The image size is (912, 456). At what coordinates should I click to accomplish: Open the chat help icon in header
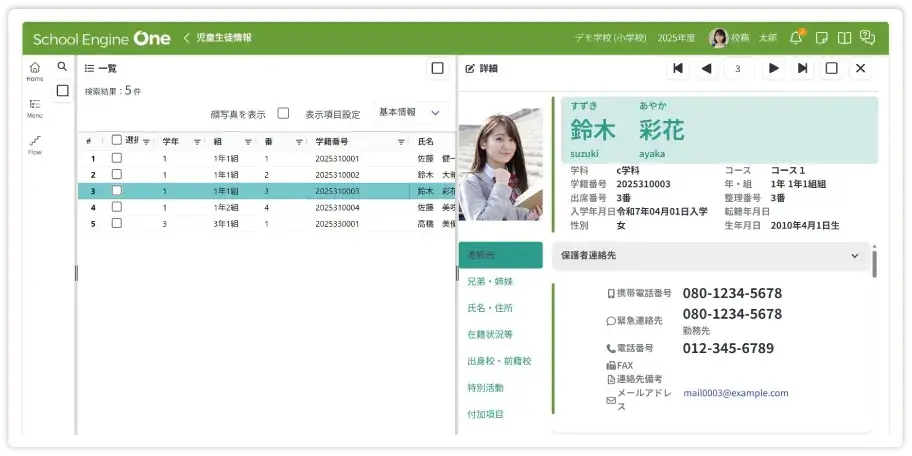point(867,38)
